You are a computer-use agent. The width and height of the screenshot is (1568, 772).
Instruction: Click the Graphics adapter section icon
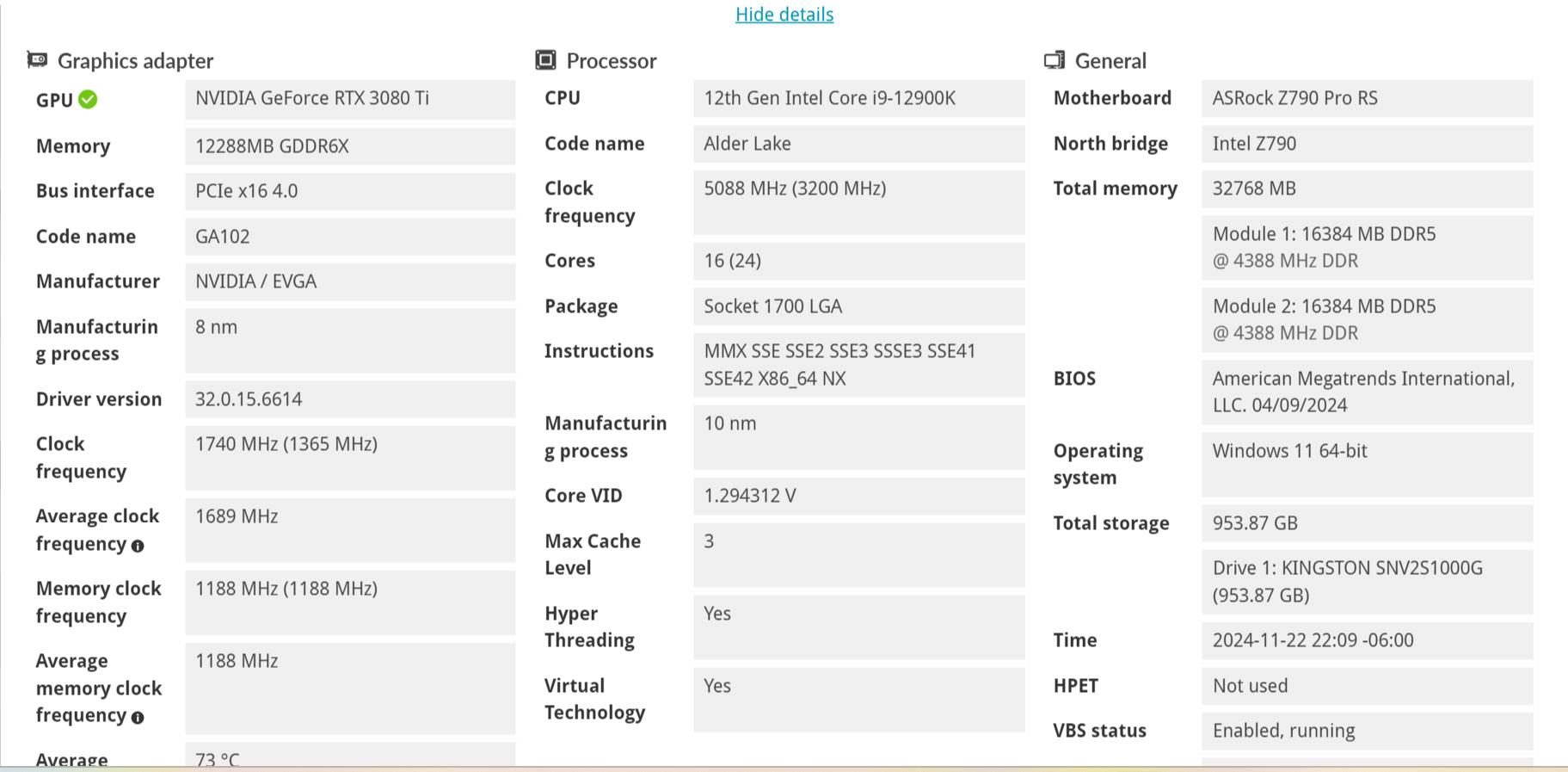37,59
